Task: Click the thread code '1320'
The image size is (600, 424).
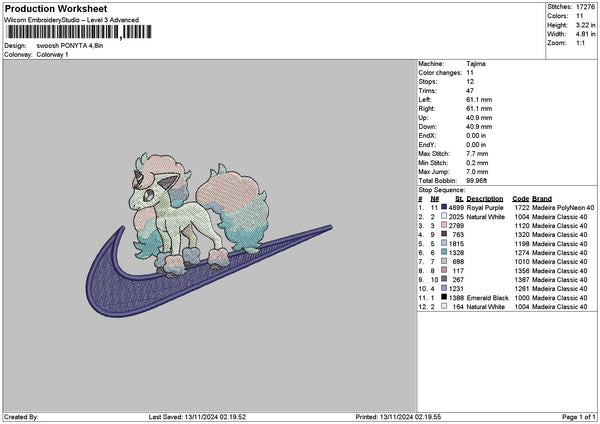Action: point(522,235)
